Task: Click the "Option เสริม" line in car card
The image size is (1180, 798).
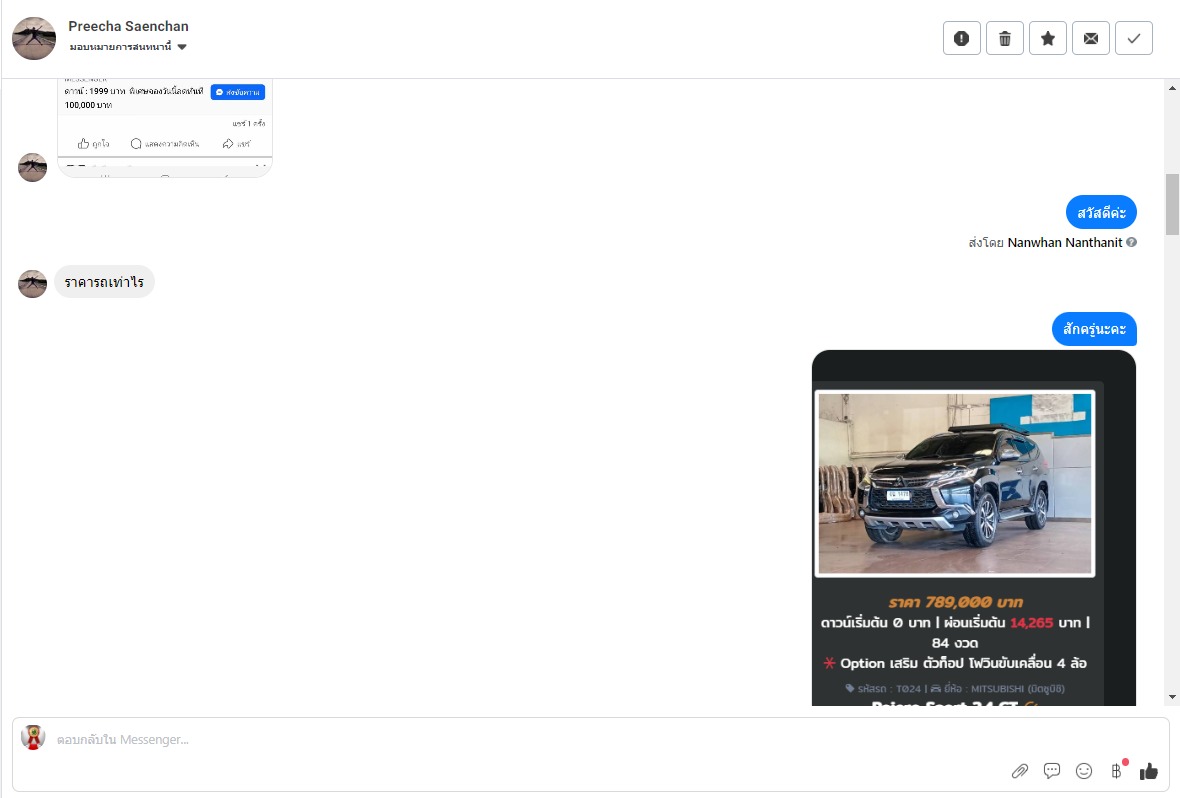Action: 955,663
